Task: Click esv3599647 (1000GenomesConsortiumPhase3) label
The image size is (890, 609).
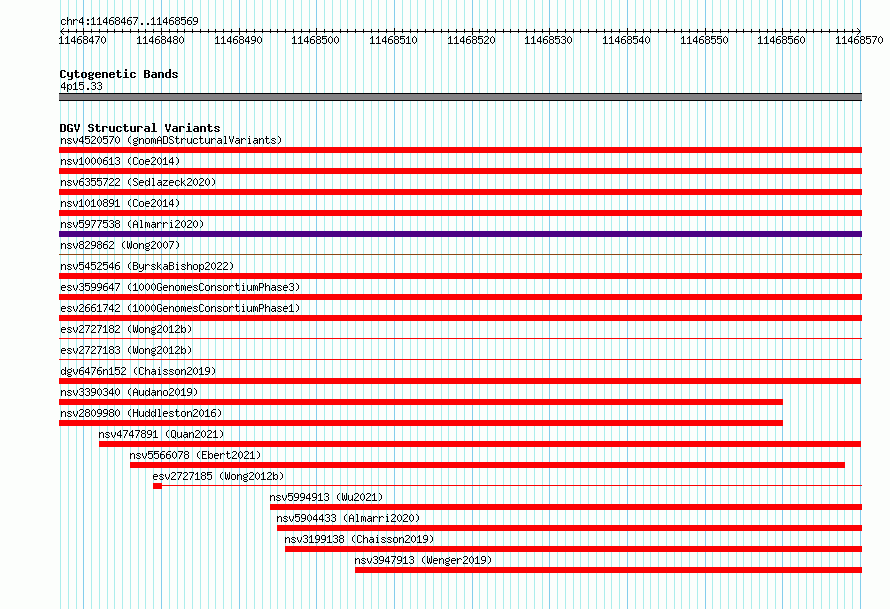Action: (180, 287)
